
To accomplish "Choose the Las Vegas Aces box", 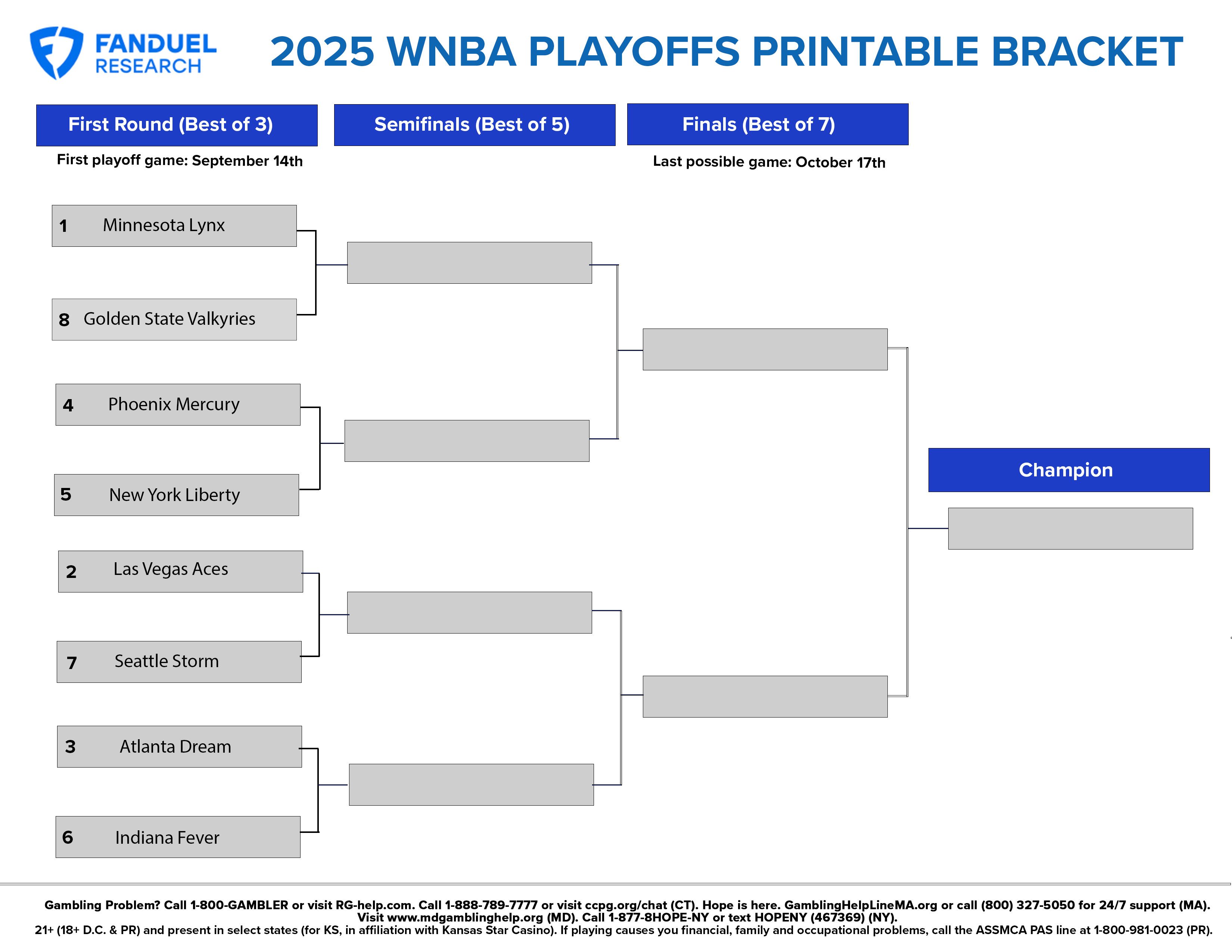I will pyautogui.click(x=181, y=571).
